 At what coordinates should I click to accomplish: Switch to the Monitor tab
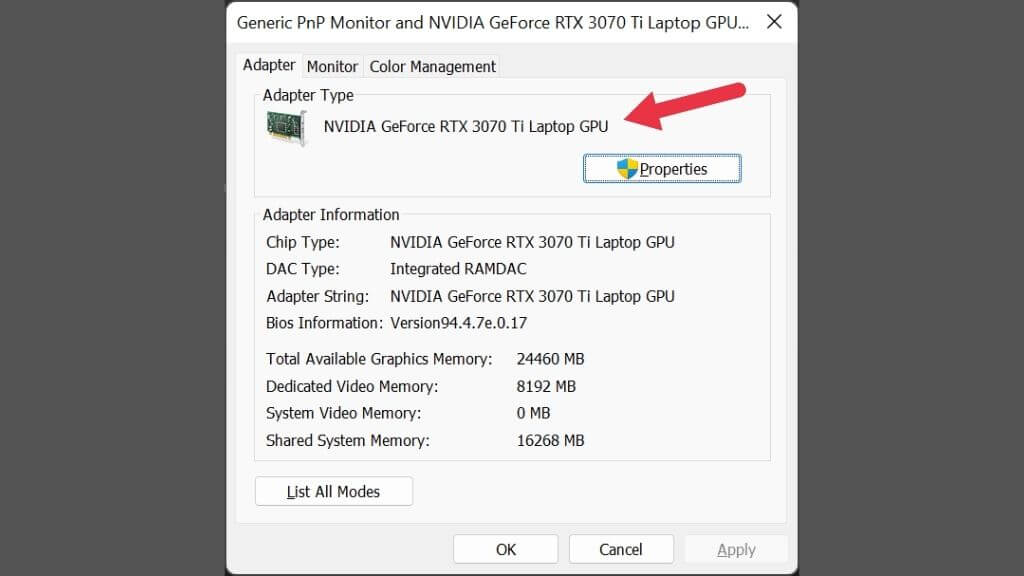[332, 66]
